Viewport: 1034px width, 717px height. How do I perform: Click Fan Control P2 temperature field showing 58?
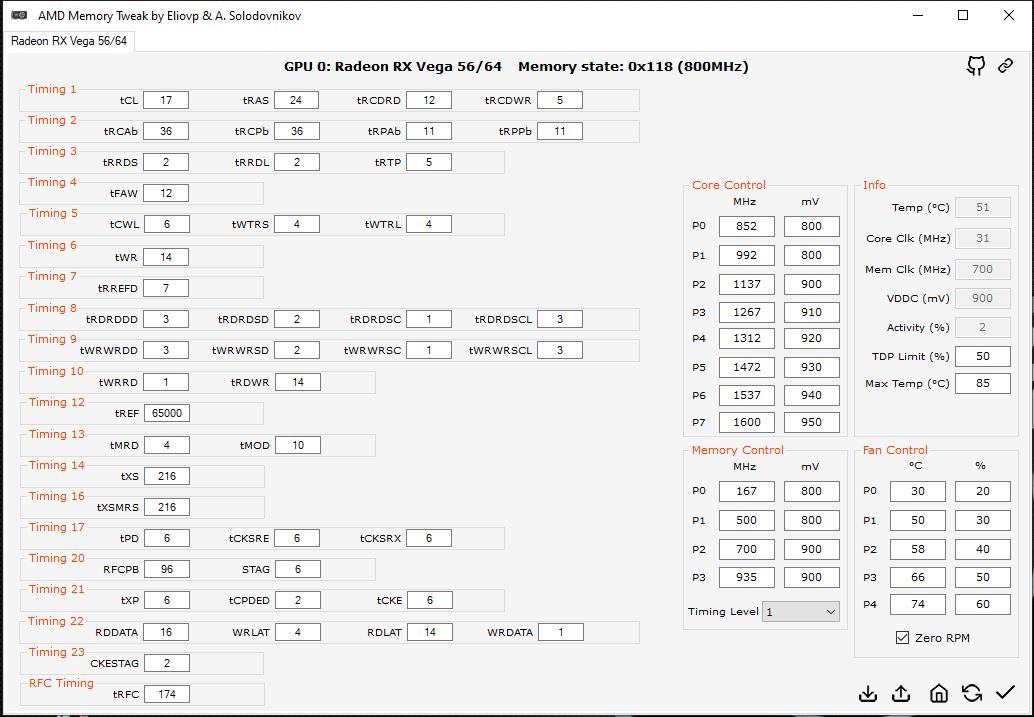coord(918,549)
